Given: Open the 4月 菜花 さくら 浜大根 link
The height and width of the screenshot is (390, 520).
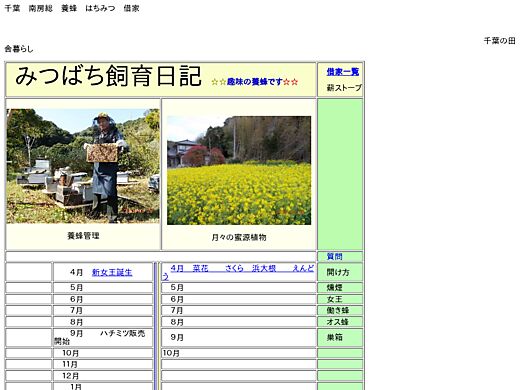Looking at the screenshot, I should [239, 272].
